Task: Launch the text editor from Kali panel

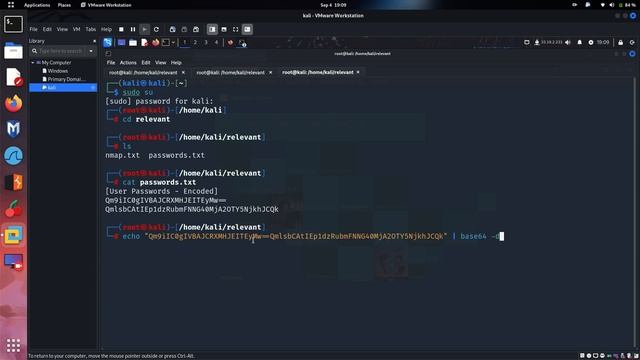Action: click(144, 42)
